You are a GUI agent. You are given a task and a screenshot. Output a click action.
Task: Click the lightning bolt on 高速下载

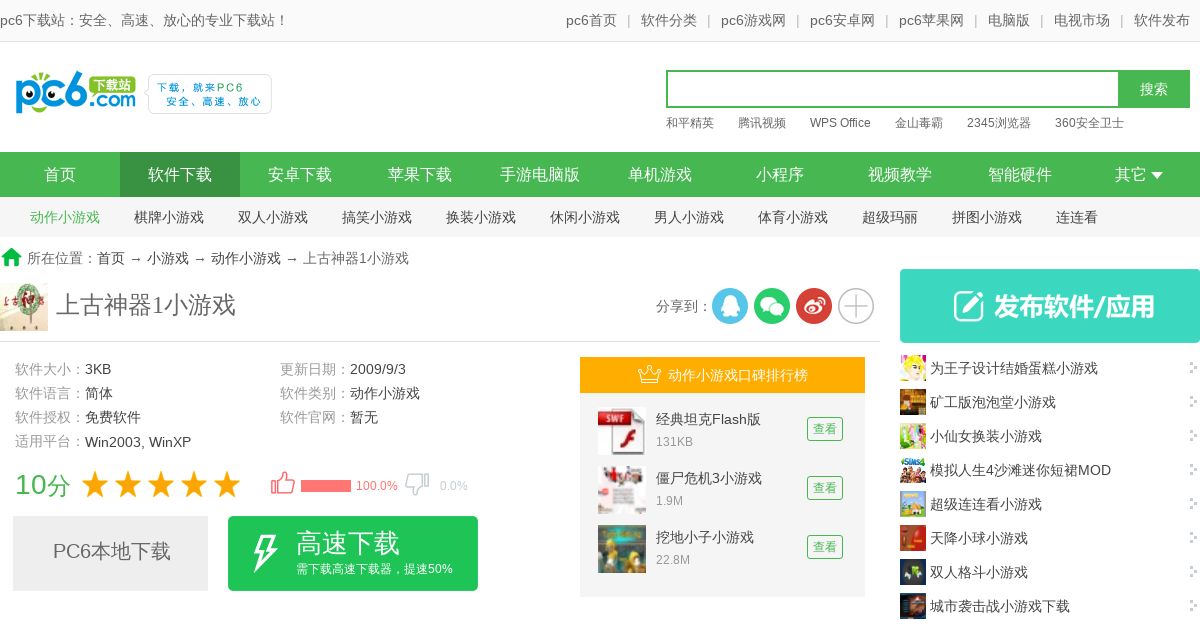264,553
